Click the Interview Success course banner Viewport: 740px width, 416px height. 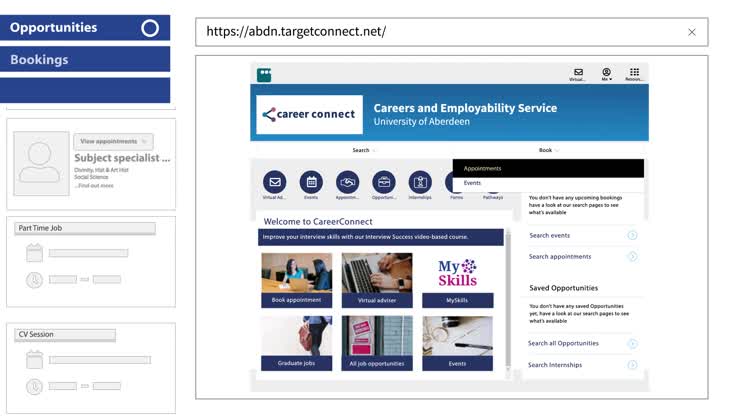[x=380, y=237]
